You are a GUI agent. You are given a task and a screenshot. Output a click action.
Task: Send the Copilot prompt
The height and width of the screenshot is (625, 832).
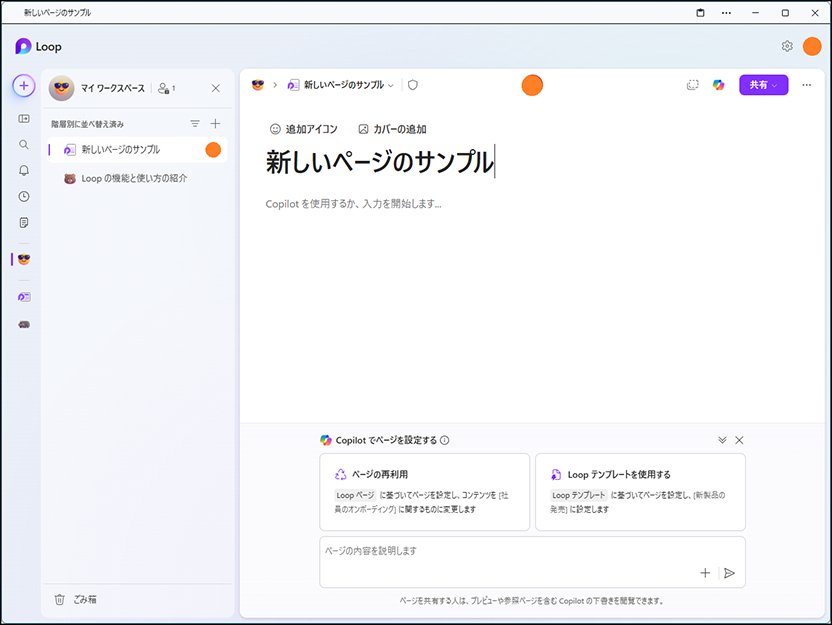point(729,573)
